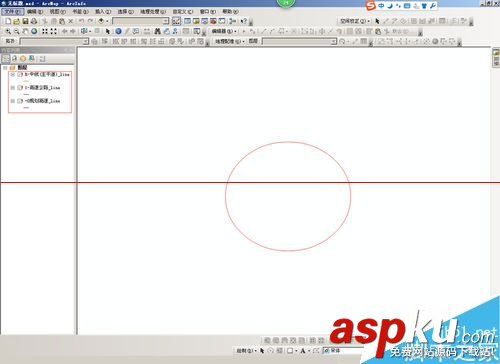Open the Table Of Contents window icon

coord(187,21)
